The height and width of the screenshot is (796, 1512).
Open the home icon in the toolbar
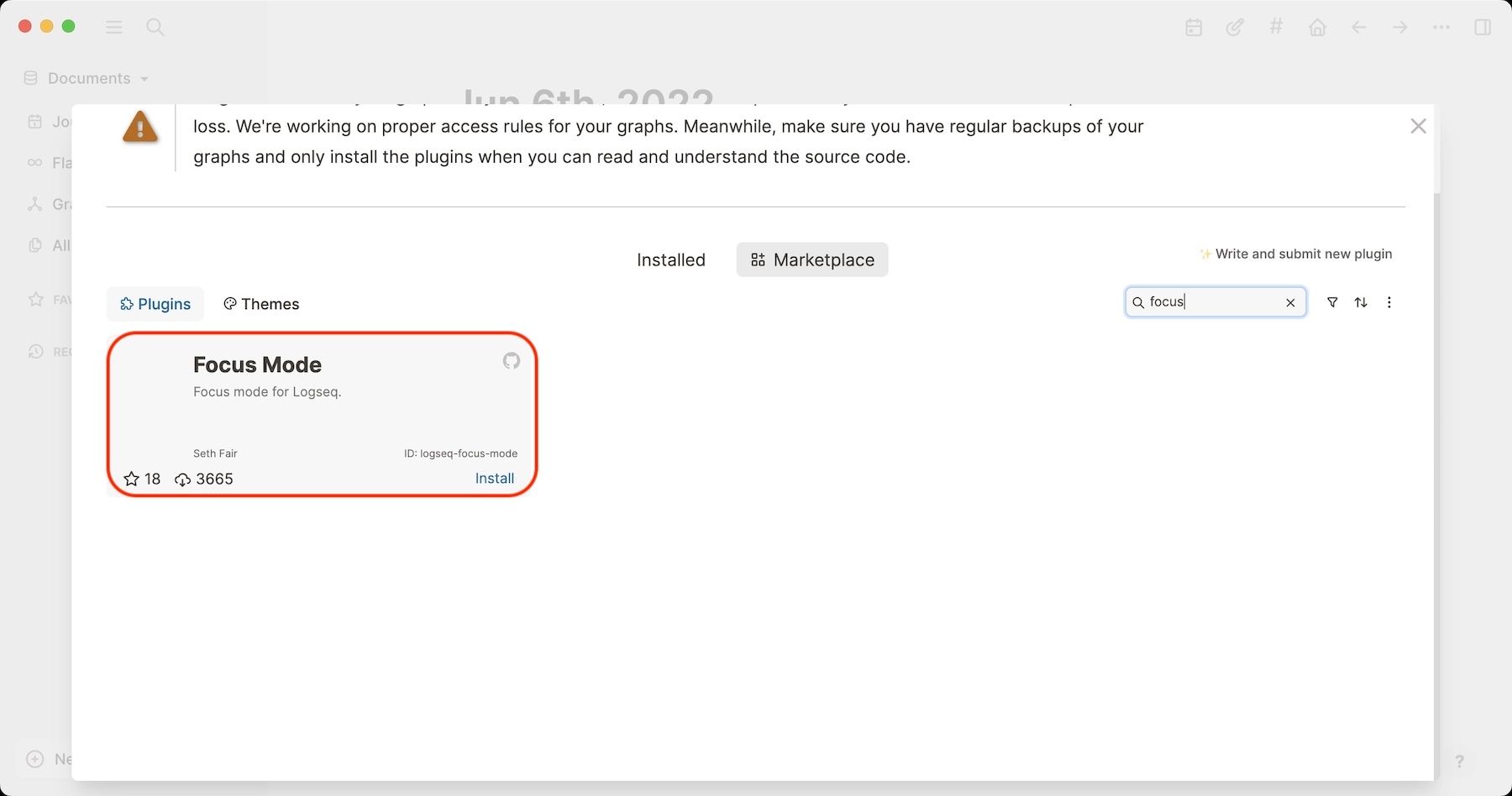1317,28
